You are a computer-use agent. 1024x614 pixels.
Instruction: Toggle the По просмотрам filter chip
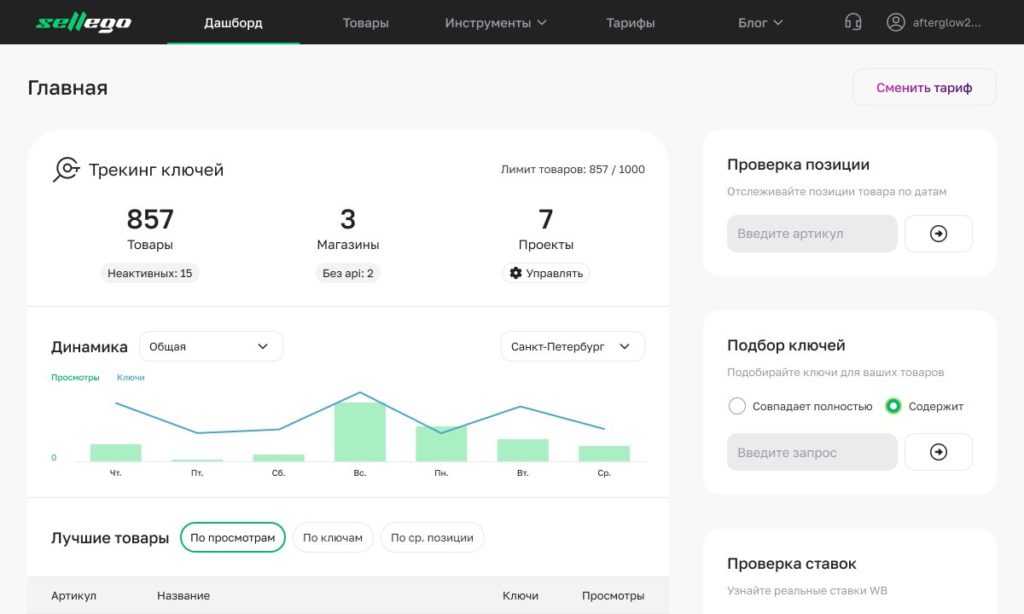(232, 538)
